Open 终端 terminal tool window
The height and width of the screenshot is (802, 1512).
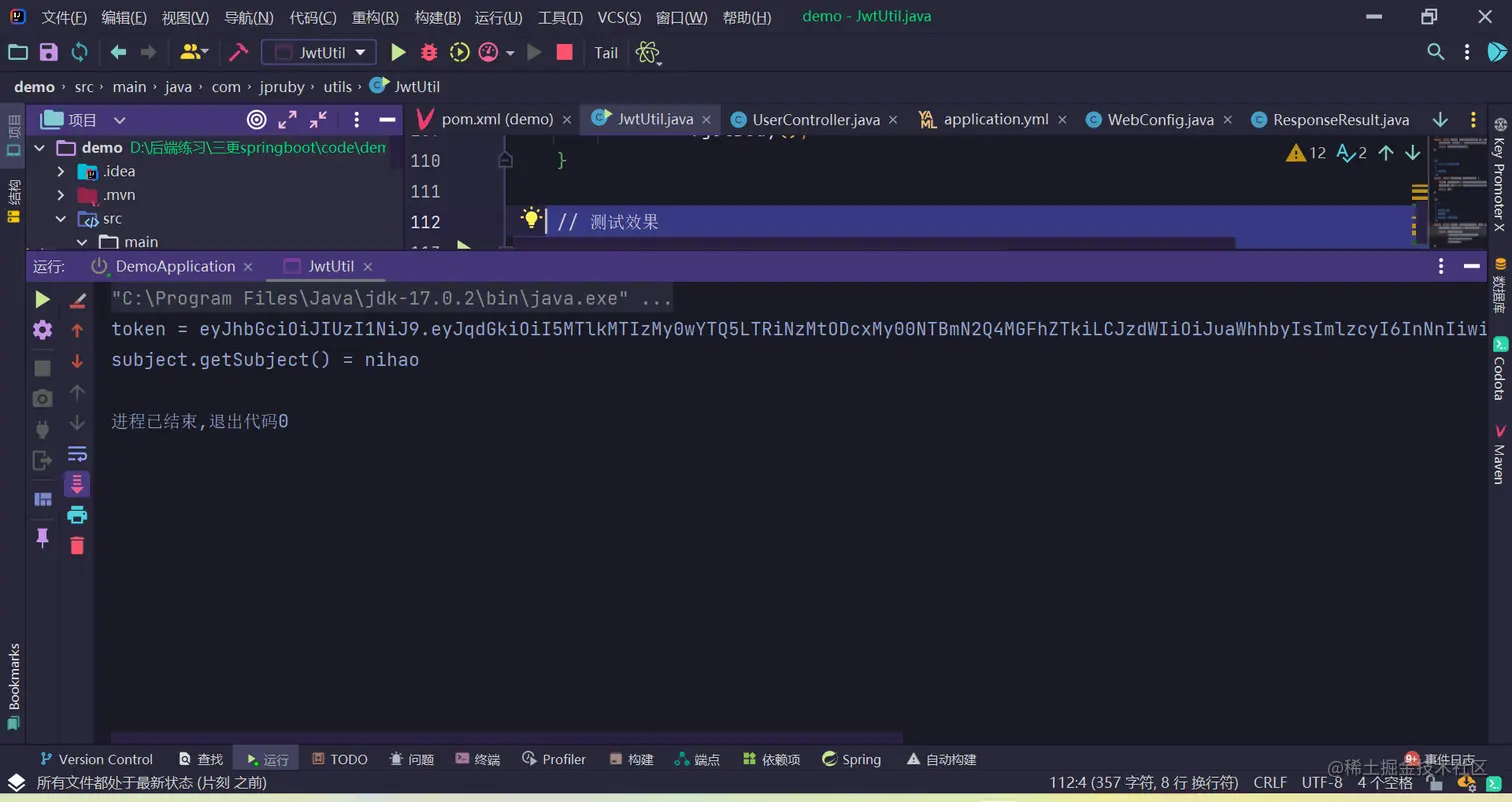[x=478, y=759]
